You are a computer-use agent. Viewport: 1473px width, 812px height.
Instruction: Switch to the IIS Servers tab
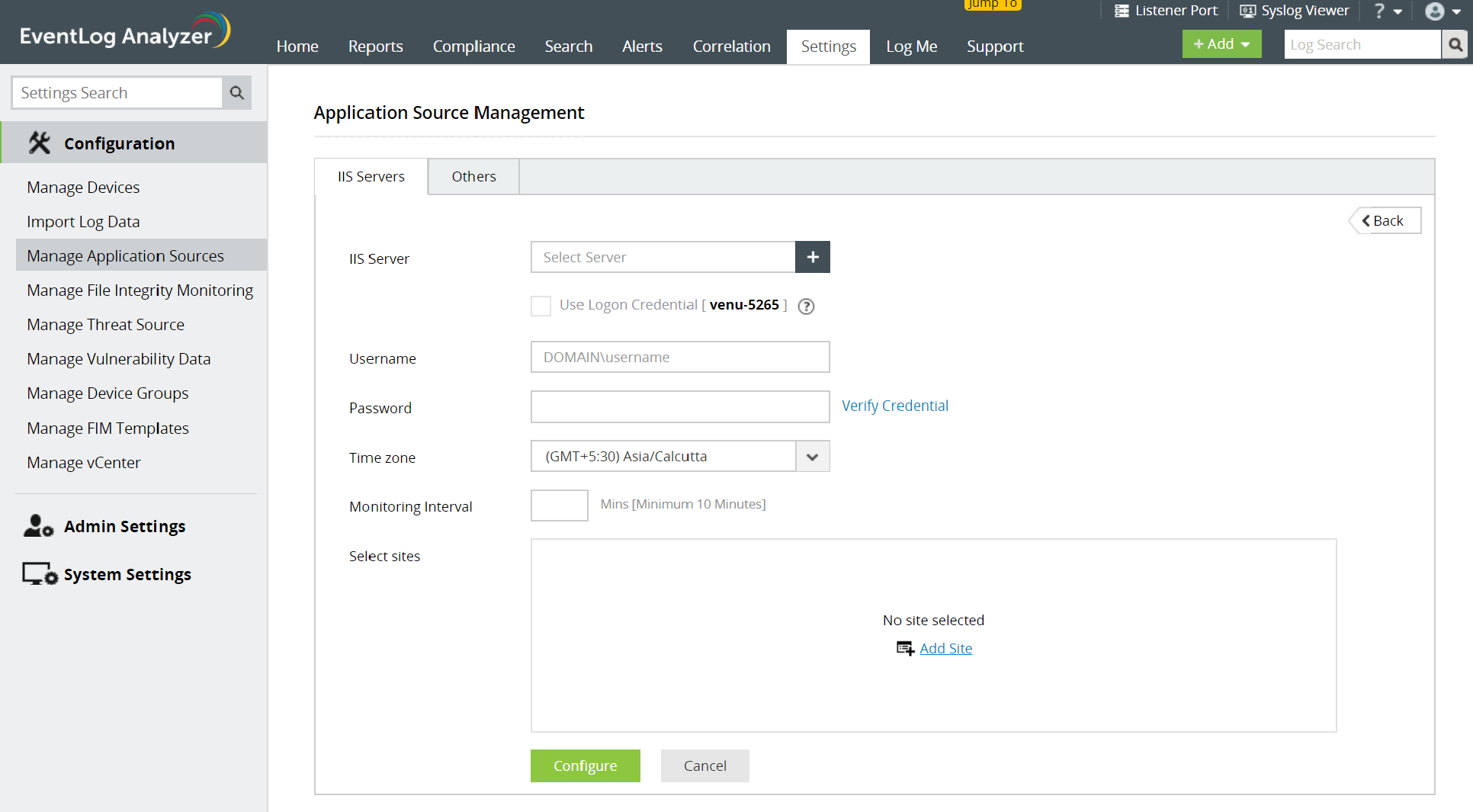click(371, 177)
